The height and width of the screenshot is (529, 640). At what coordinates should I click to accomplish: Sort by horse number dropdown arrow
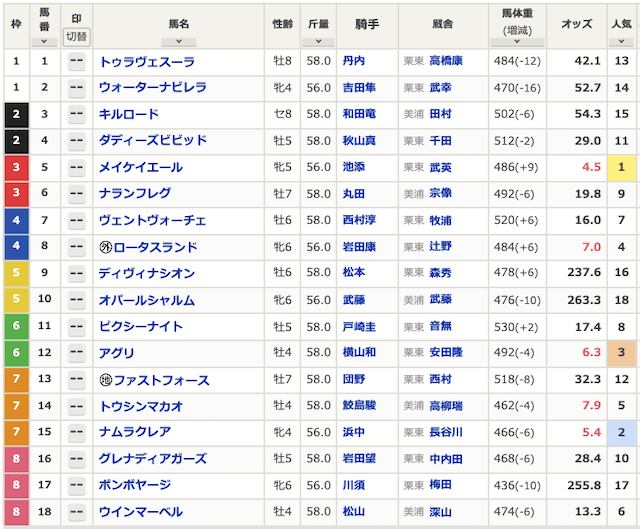pyautogui.click(x=44, y=42)
